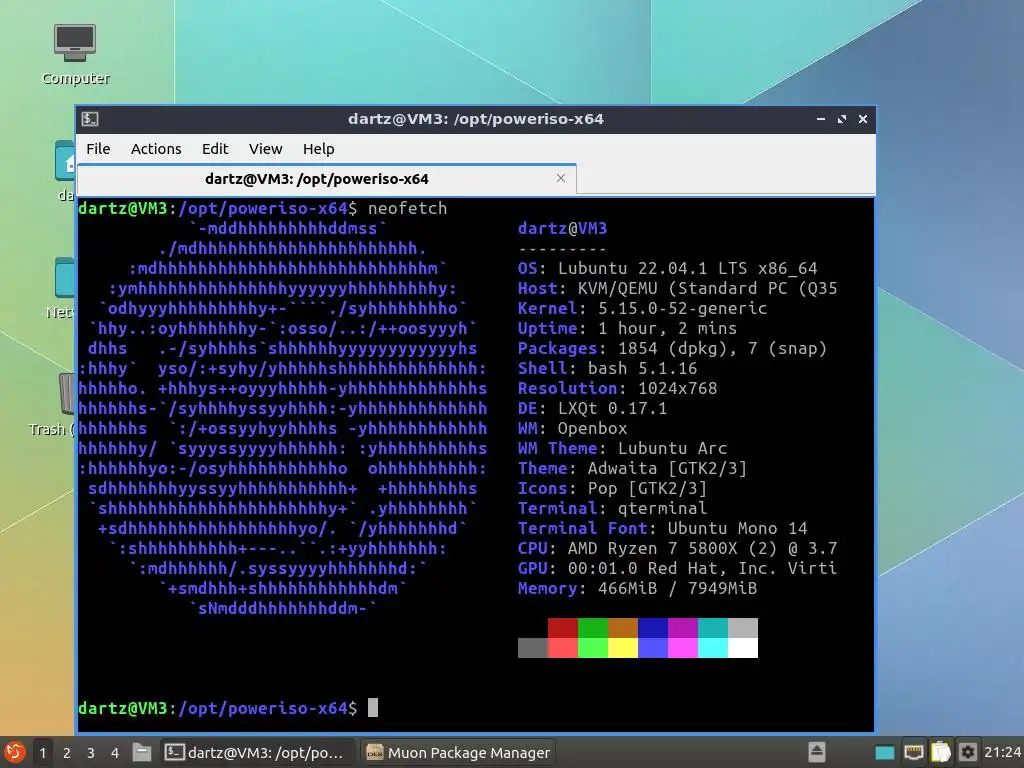Click the DE 'LXQt 0.17.1' value
1024x768 pixels.
coord(612,409)
